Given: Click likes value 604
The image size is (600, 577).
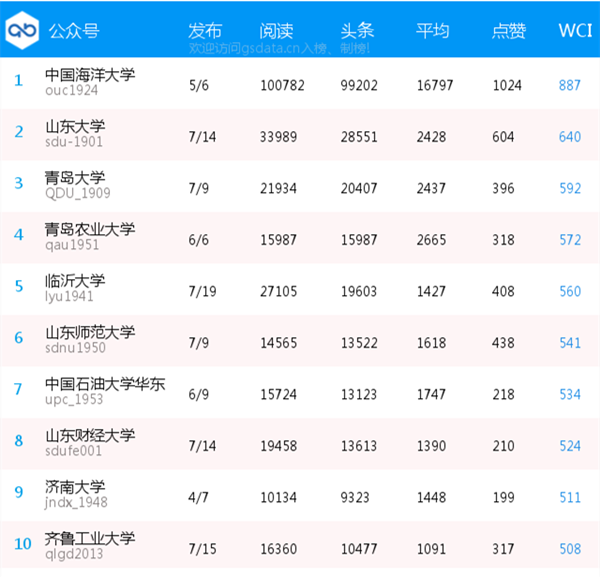Looking at the screenshot, I should coord(503,137).
